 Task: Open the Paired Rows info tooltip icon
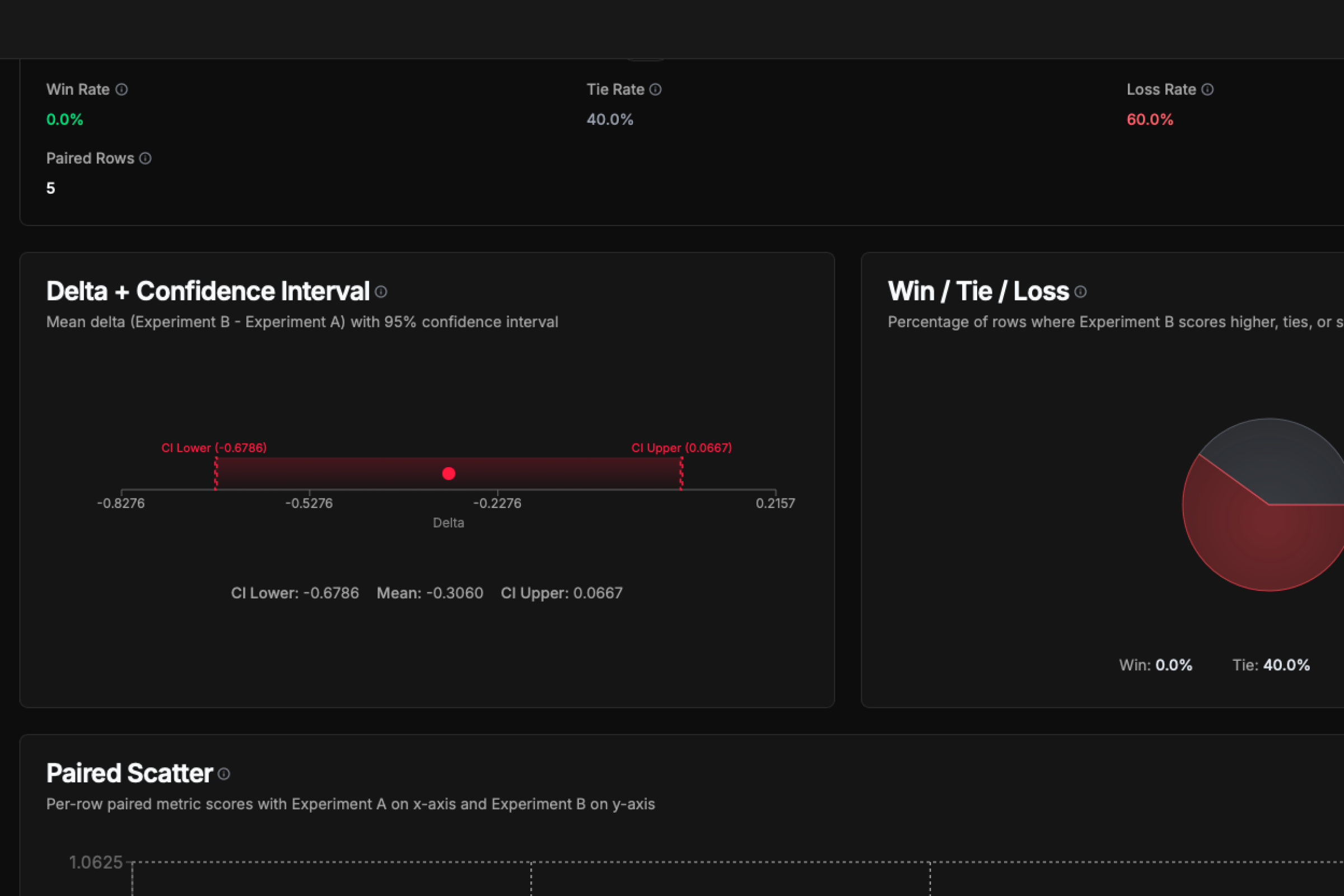click(x=146, y=158)
